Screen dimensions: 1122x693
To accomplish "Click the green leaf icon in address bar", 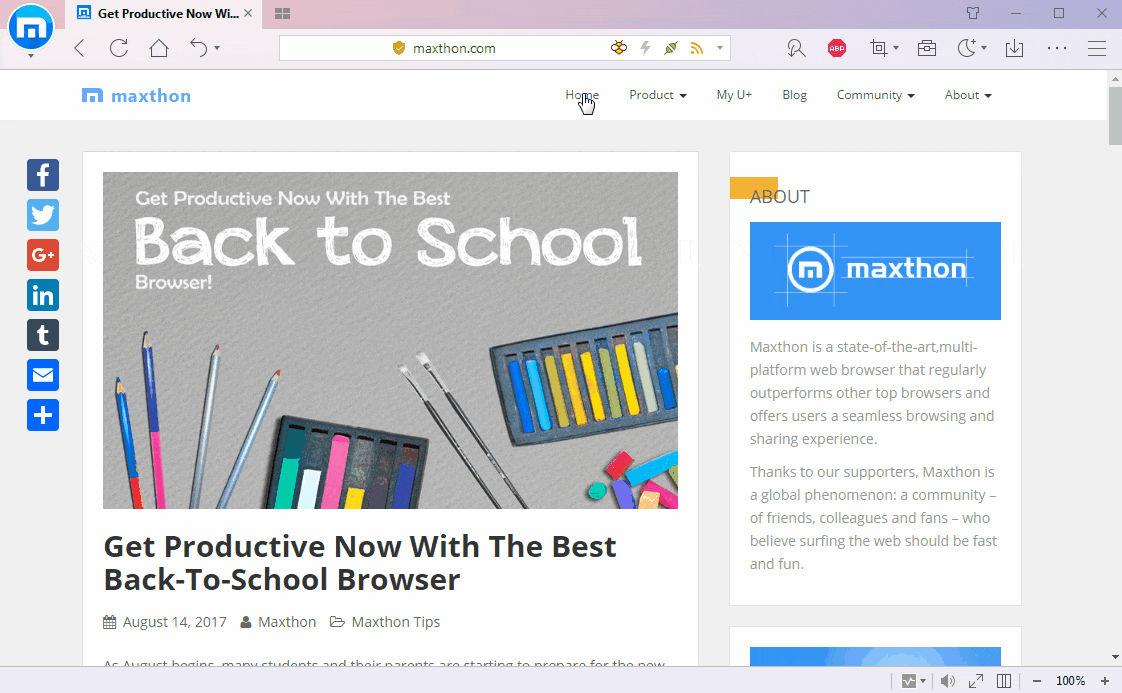I will (x=670, y=48).
